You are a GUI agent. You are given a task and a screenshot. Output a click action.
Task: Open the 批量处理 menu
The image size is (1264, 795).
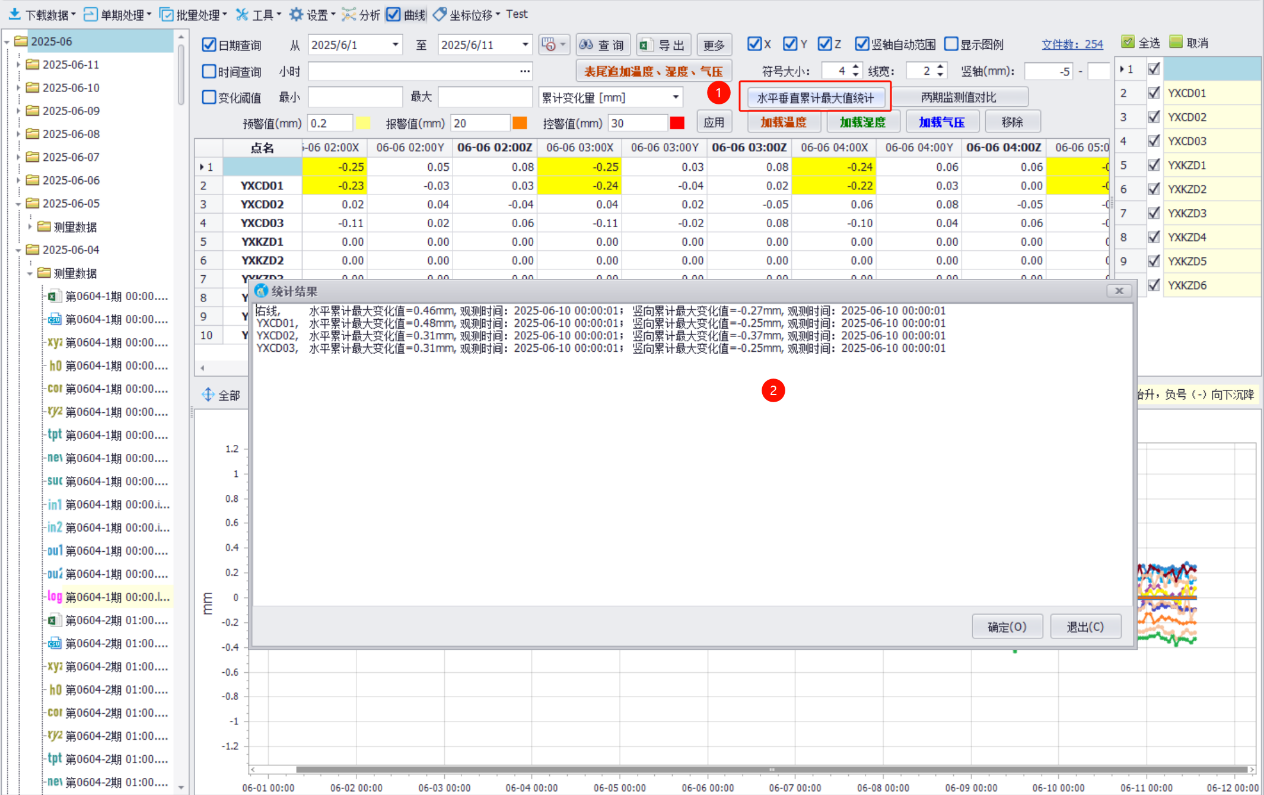coord(192,15)
